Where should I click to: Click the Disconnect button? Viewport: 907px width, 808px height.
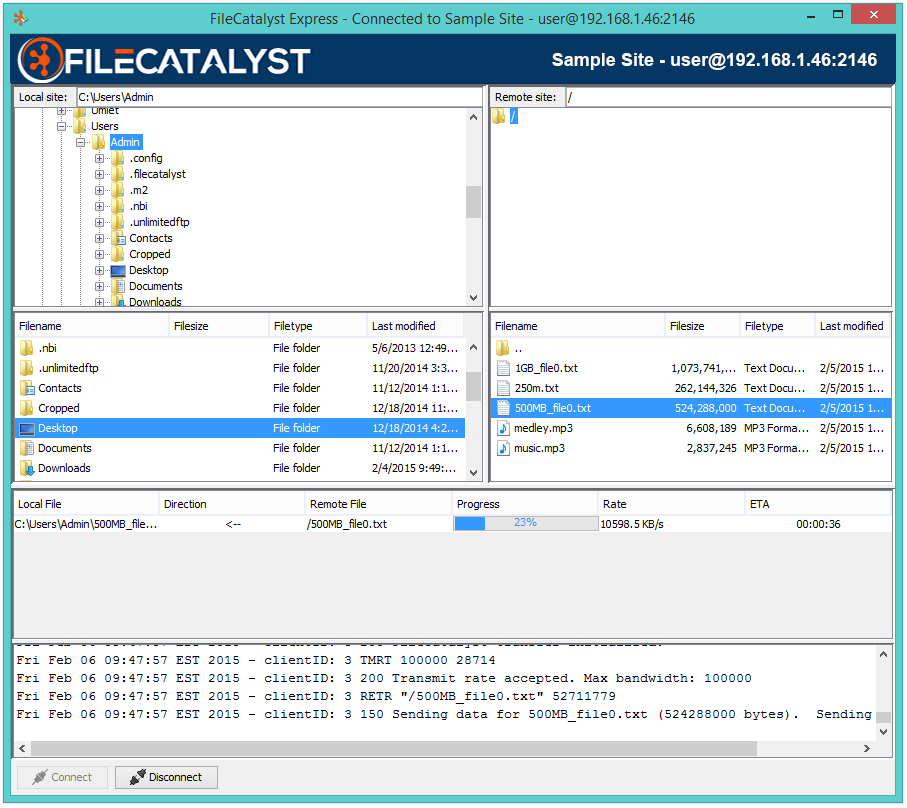point(166,777)
